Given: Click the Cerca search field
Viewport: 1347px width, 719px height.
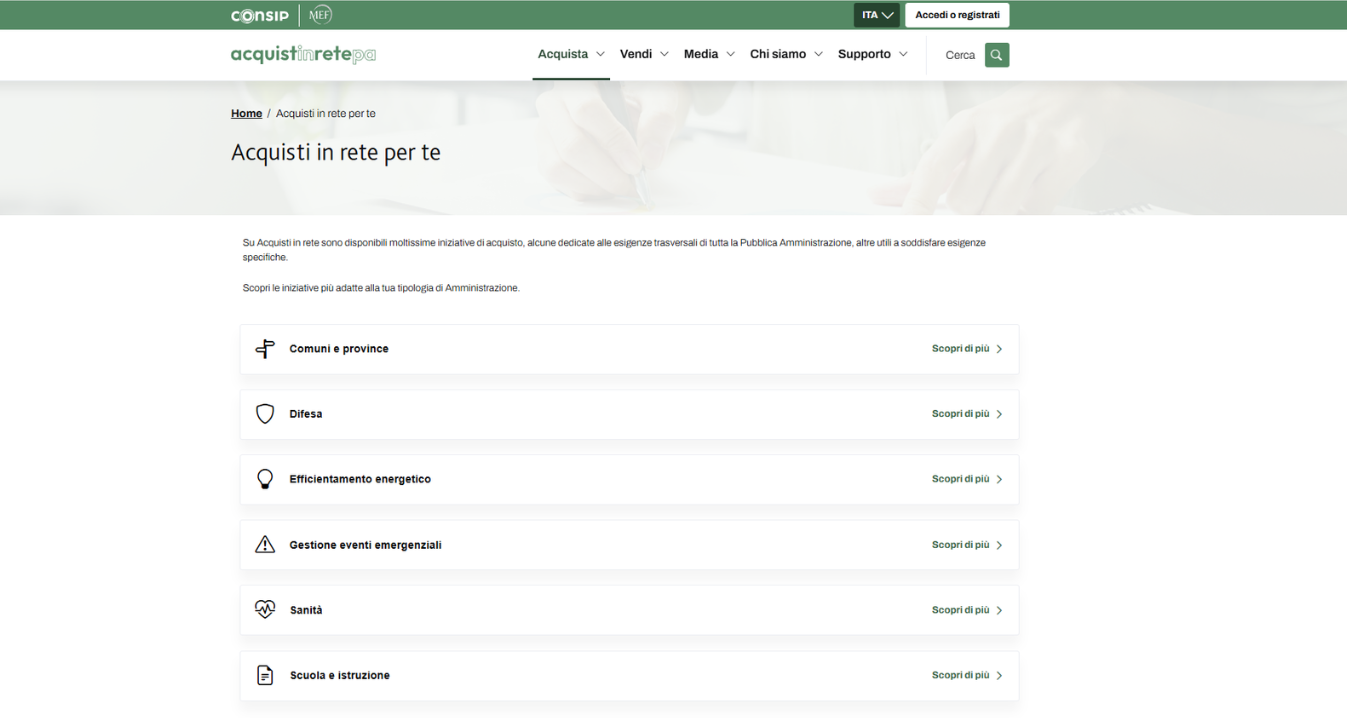Looking at the screenshot, I should tap(960, 55).
